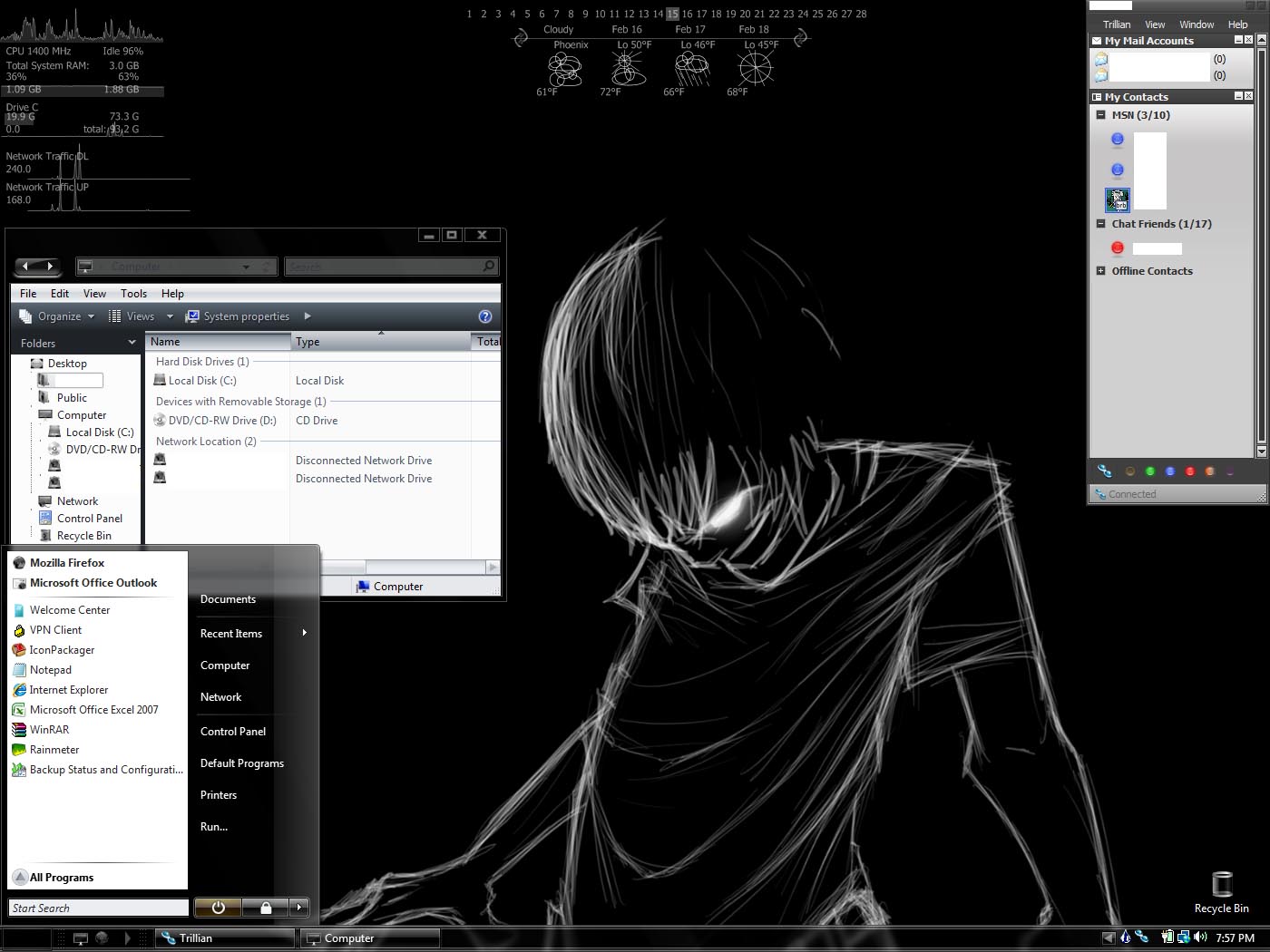Select day 15 in the calendar strip
Viewport: 1270px width, 952px height.
coord(672,14)
